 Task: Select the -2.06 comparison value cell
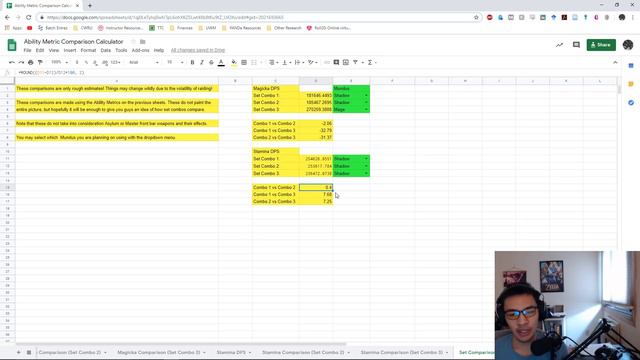point(316,123)
